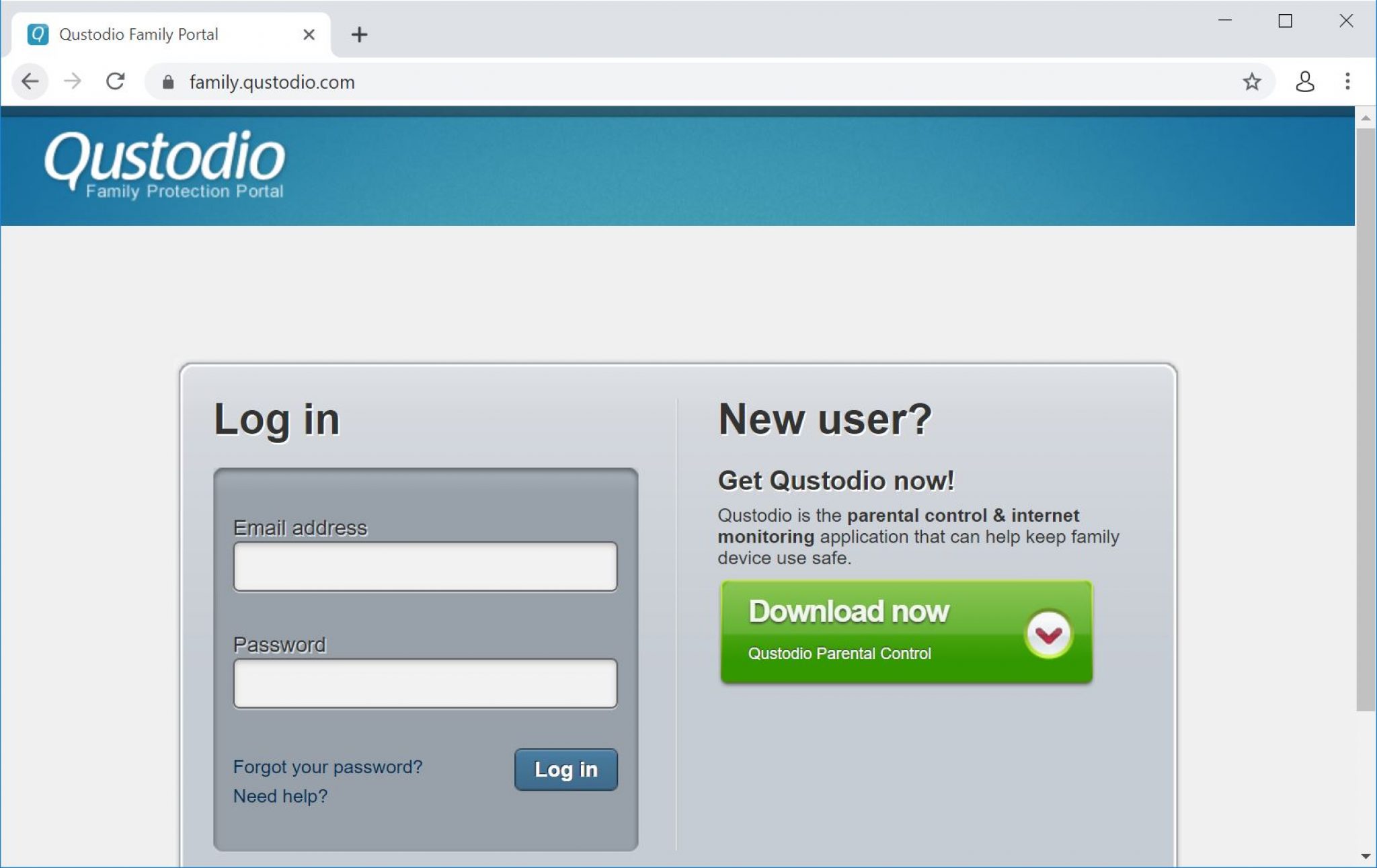Screen dimensions: 1377x868
Task: Click the address bar URL family.qustodio.com
Action: pyautogui.click(x=272, y=82)
